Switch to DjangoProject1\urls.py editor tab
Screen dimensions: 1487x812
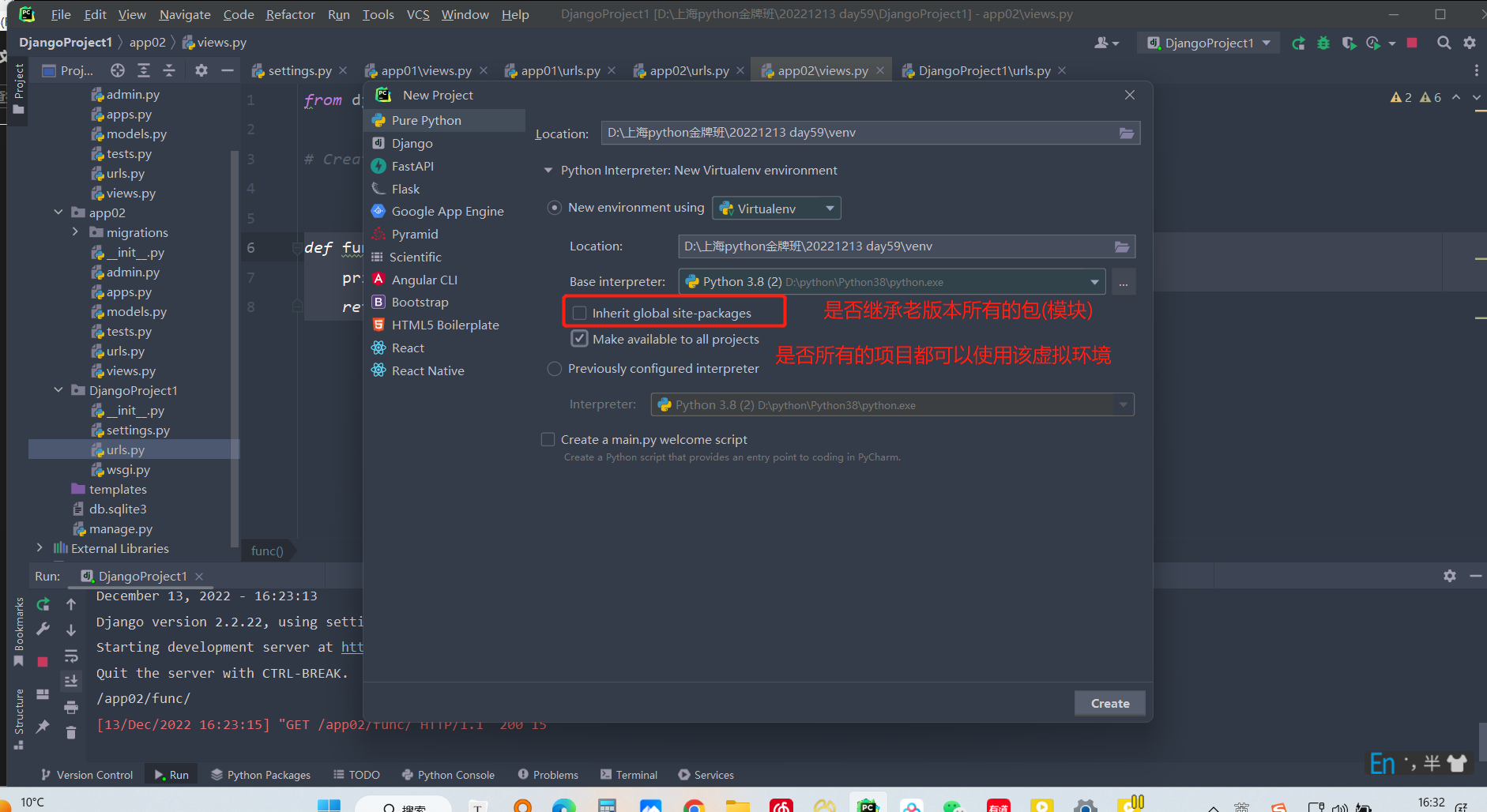pos(984,70)
